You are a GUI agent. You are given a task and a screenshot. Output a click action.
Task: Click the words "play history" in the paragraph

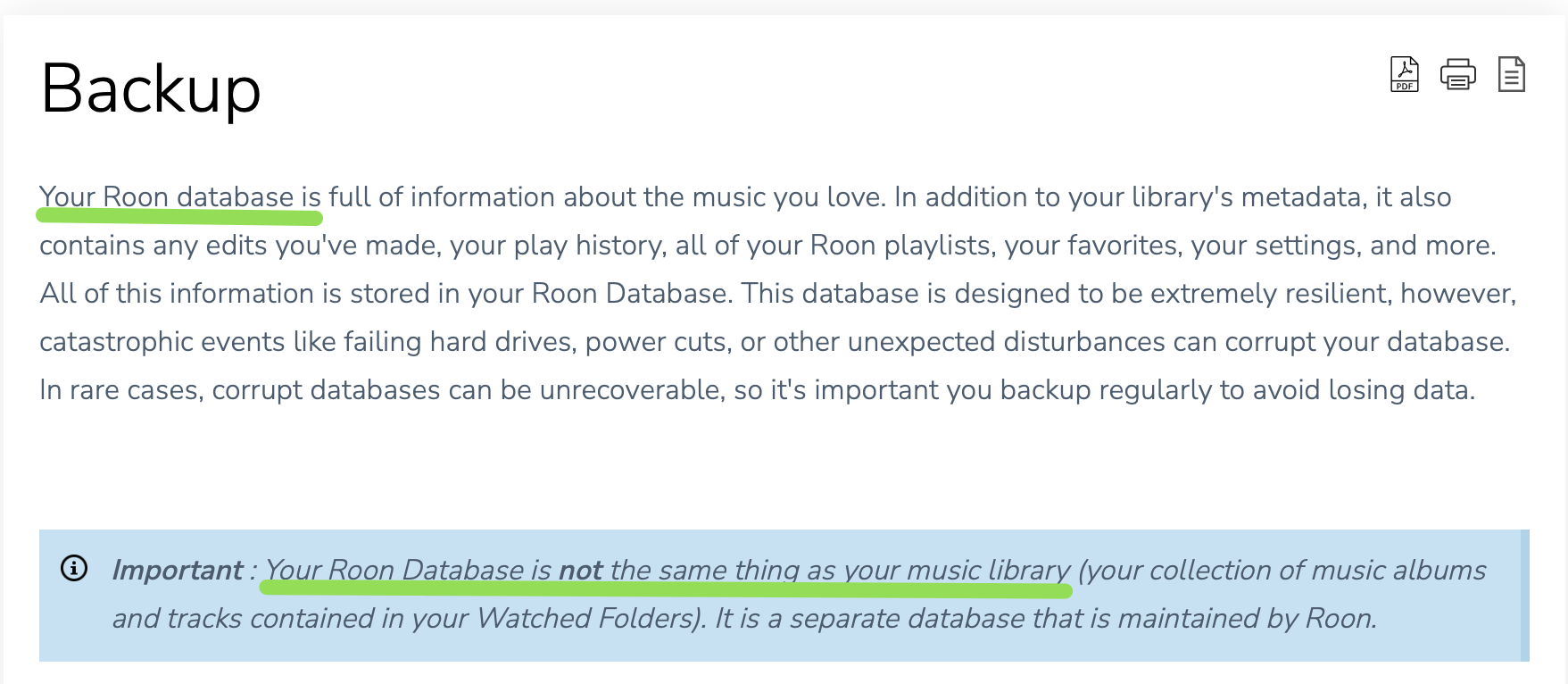coord(590,246)
